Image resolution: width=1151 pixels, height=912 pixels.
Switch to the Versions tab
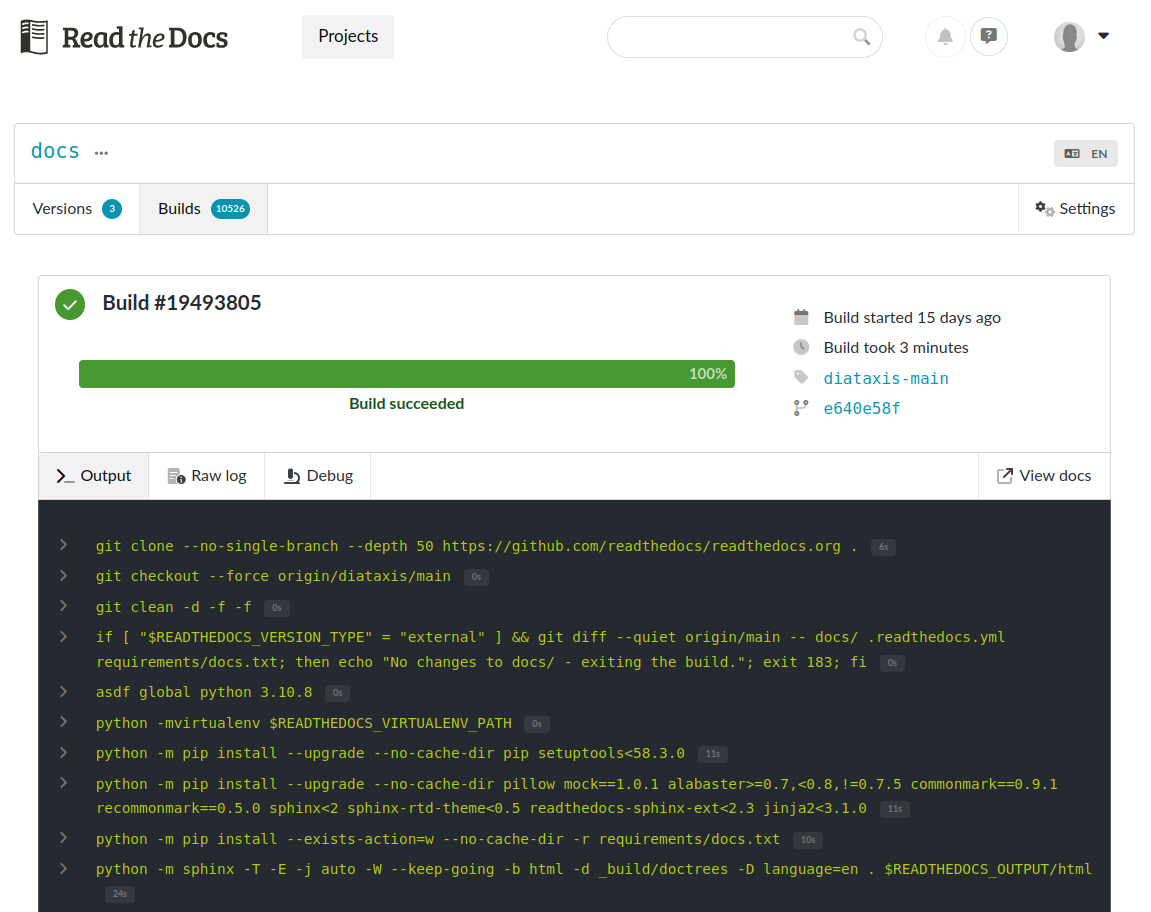point(77,209)
